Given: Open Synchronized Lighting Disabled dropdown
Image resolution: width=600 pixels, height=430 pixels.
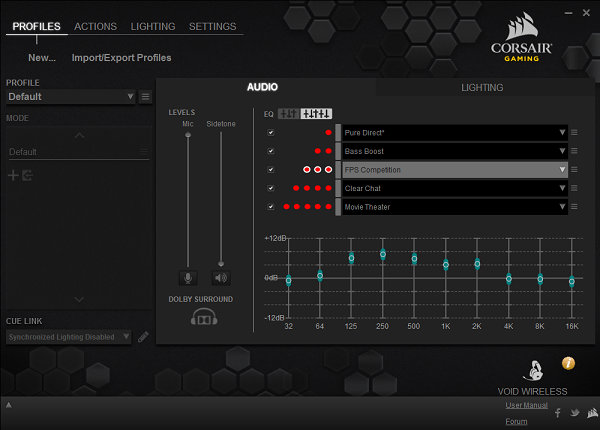Looking at the screenshot, I should click(x=68, y=337).
